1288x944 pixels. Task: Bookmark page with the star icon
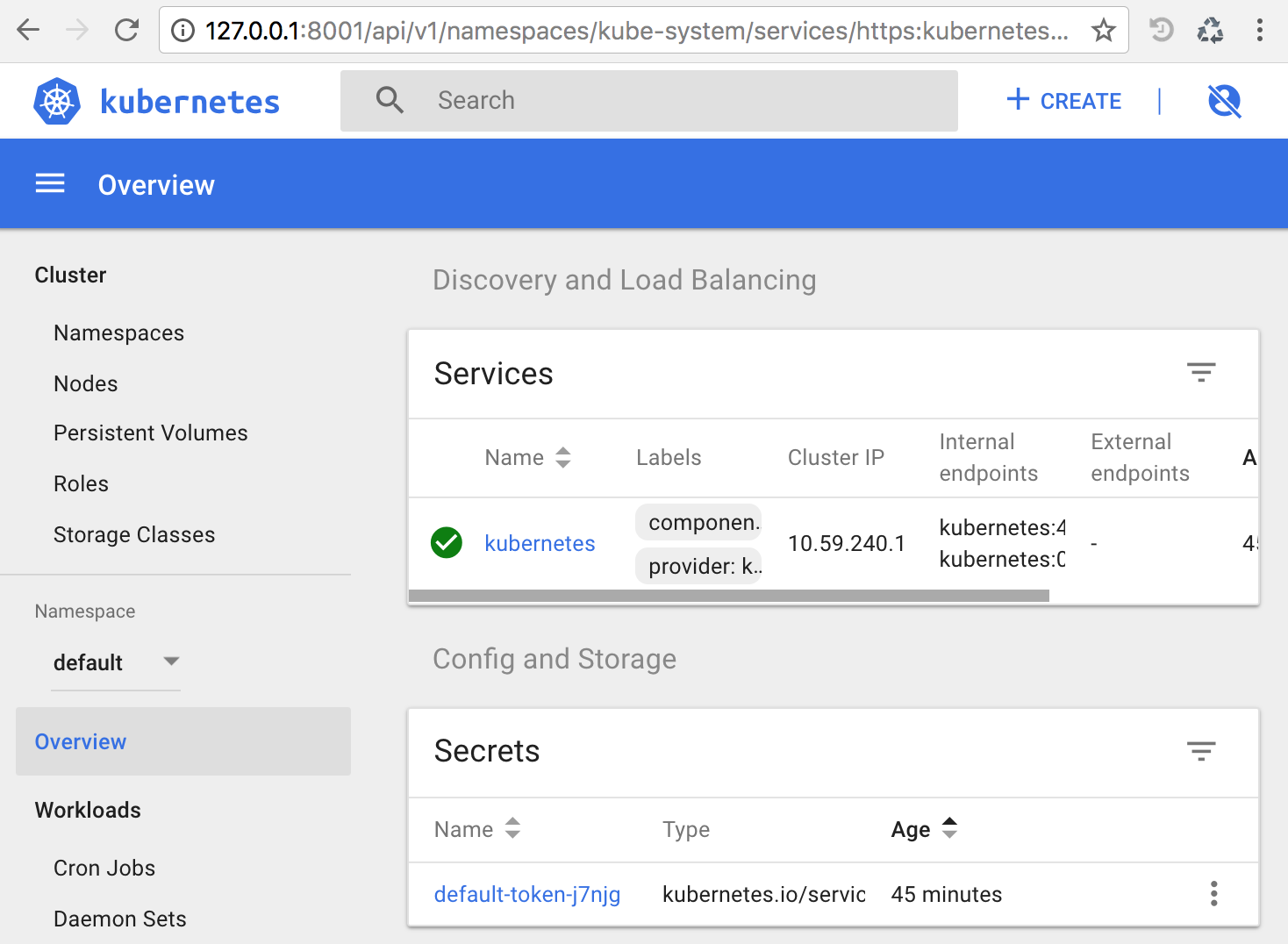[x=1103, y=31]
